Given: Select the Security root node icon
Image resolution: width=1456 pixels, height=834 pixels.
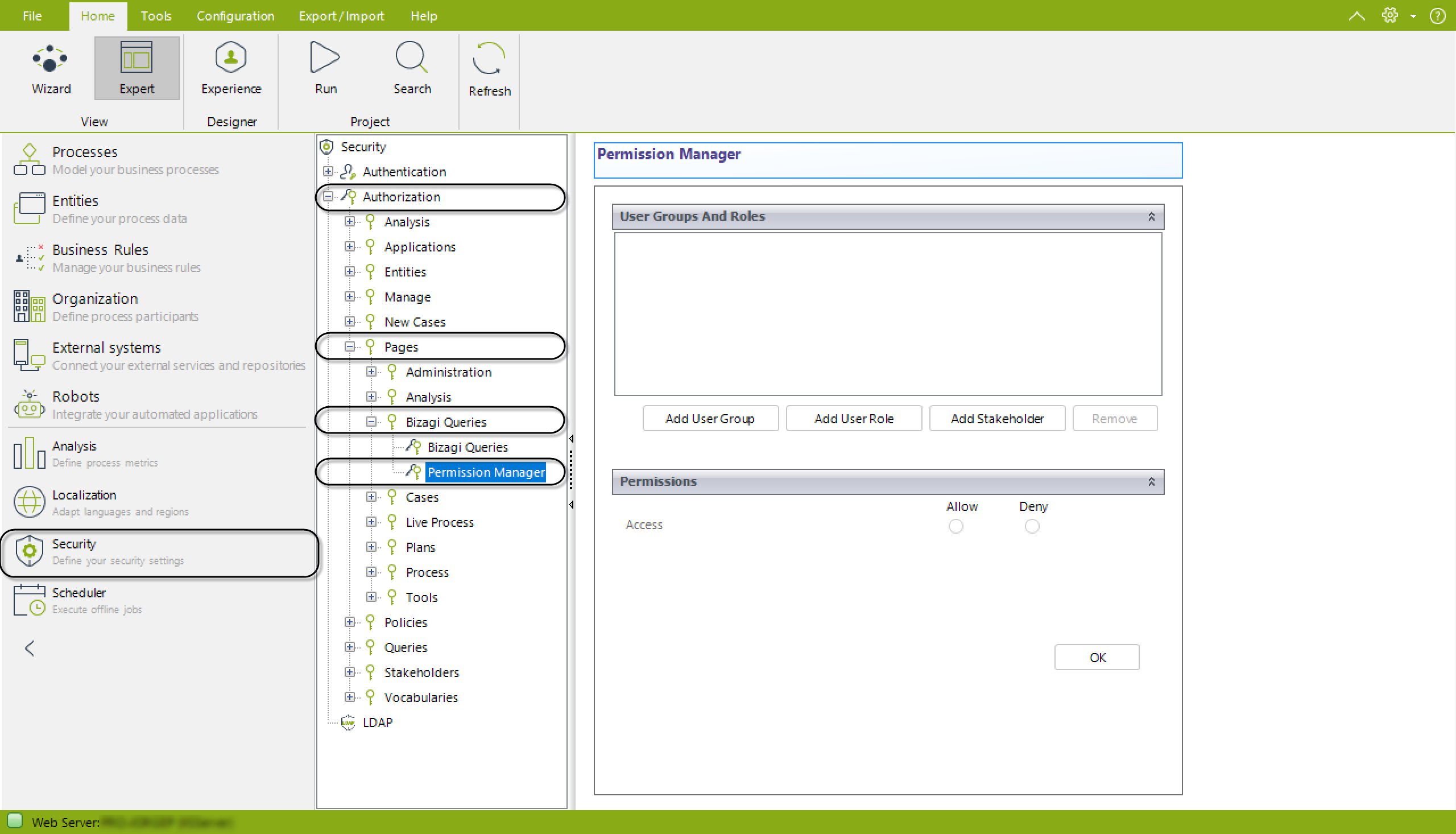Looking at the screenshot, I should point(326,147).
